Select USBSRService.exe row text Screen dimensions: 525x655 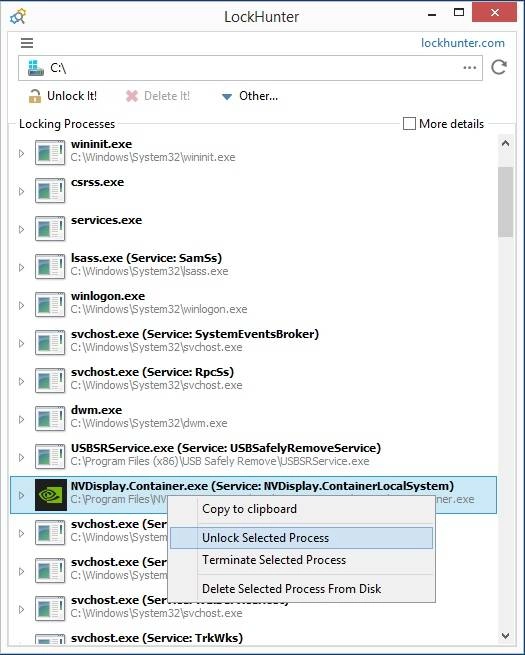point(226,448)
